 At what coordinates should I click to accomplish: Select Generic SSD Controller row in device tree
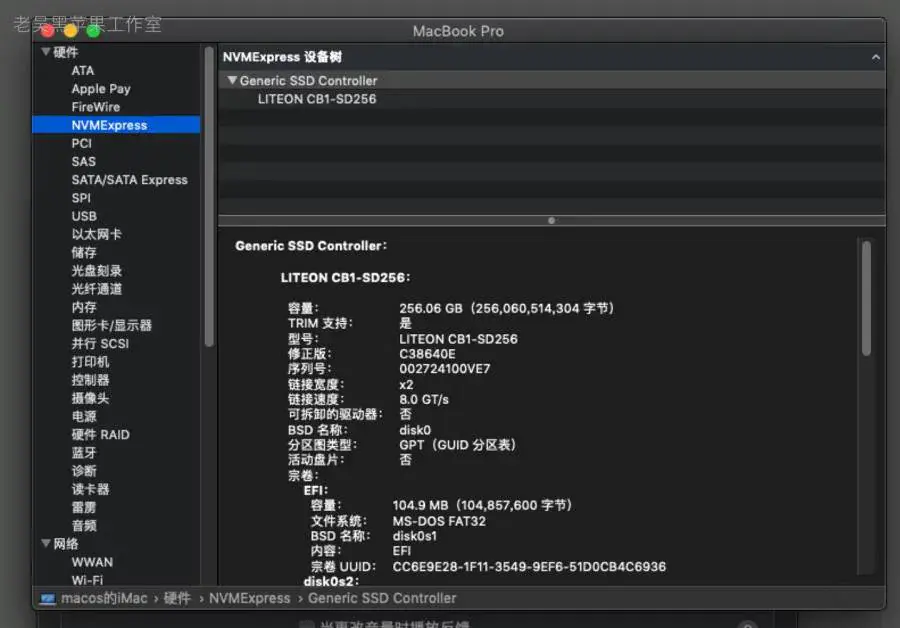click(551, 80)
